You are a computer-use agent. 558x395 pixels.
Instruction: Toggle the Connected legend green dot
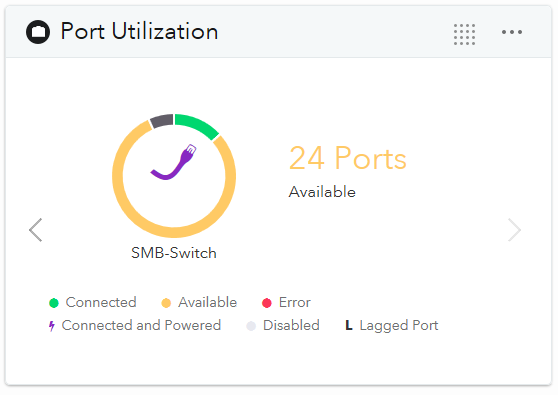pos(54,303)
